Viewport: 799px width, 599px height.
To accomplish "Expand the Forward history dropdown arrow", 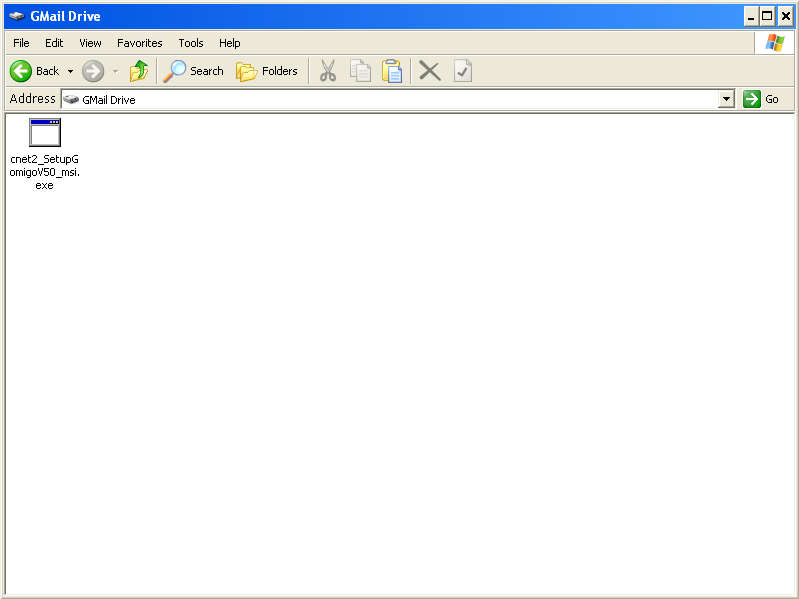I will pos(115,72).
